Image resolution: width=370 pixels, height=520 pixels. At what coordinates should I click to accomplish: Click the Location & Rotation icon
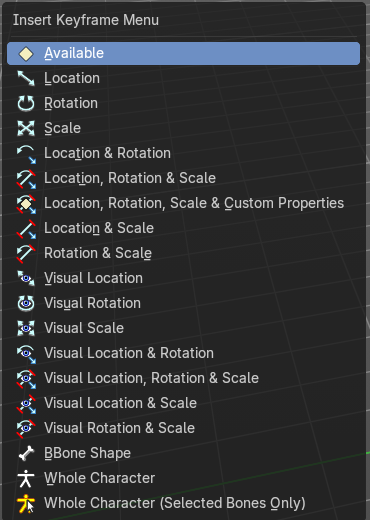[x=26, y=154]
